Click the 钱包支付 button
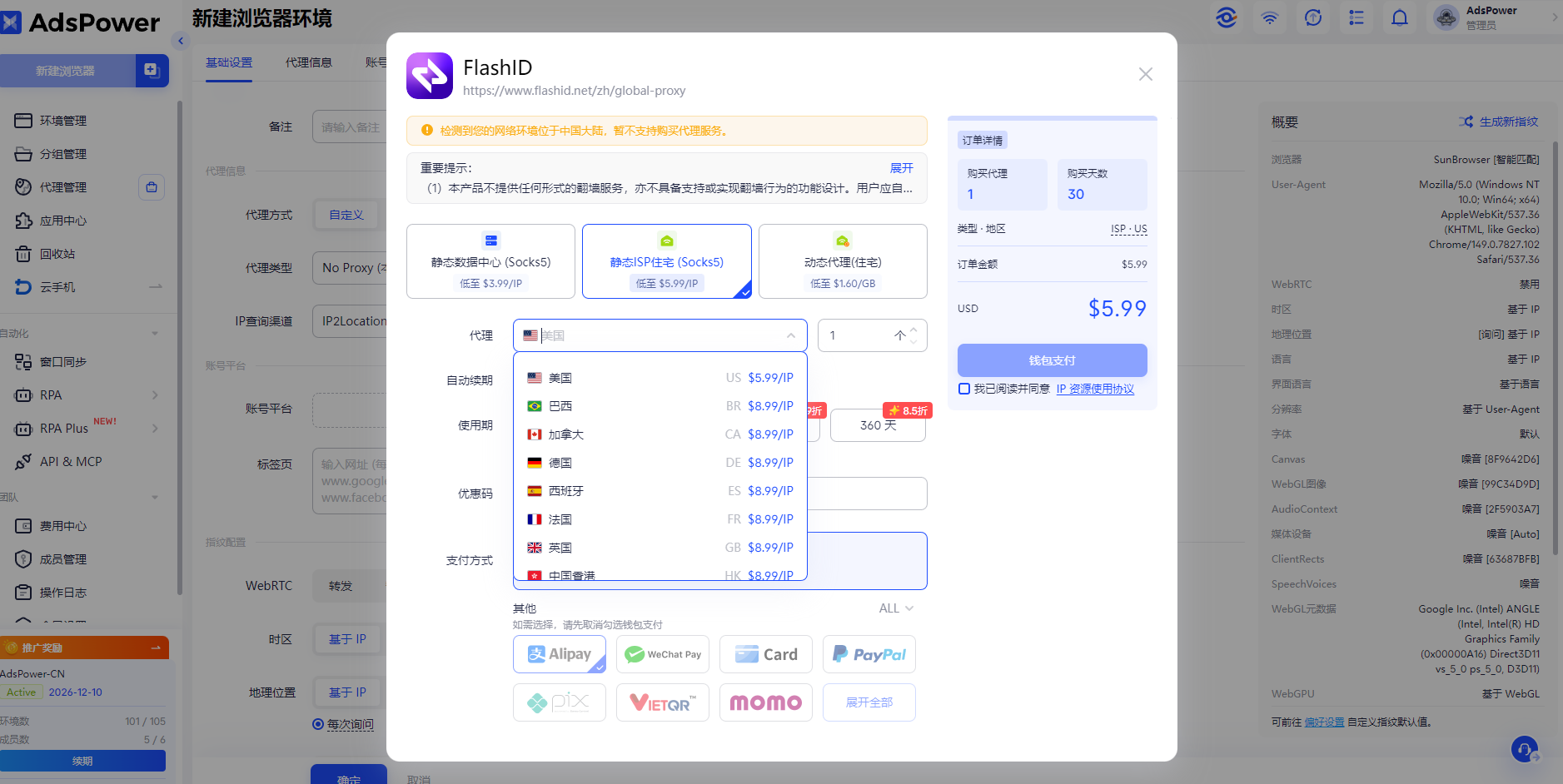 pyautogui.click(x=1053, y=360)
